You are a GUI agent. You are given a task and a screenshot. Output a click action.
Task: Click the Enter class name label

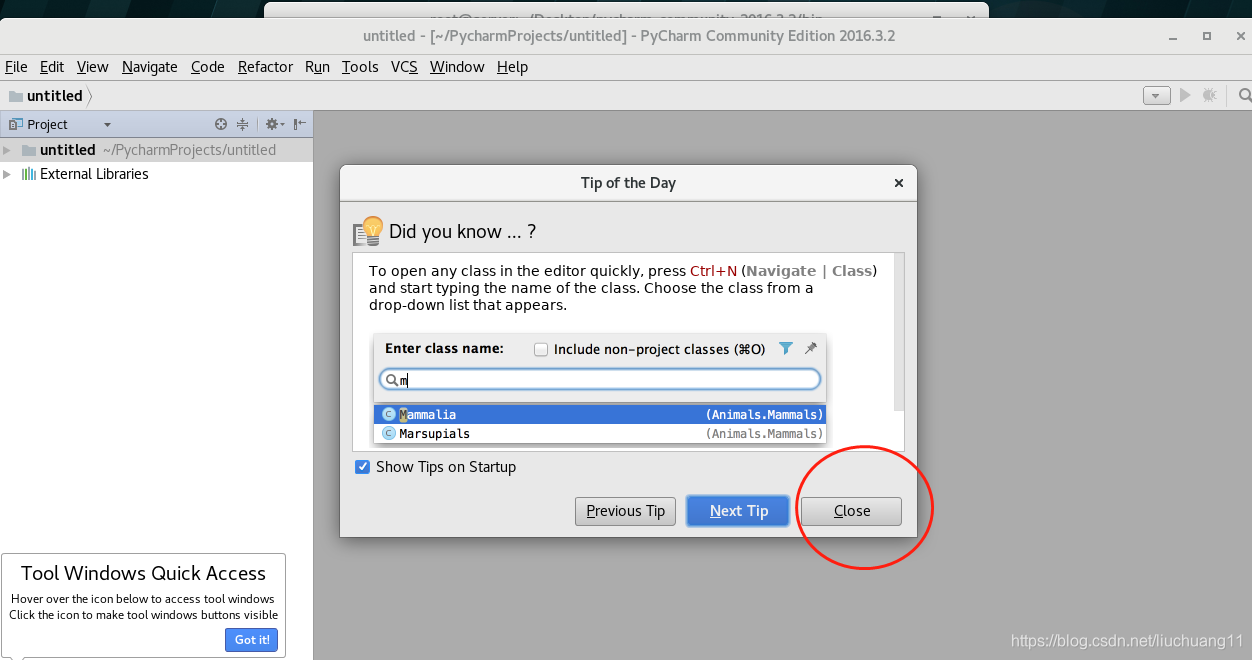click(444, 349)
